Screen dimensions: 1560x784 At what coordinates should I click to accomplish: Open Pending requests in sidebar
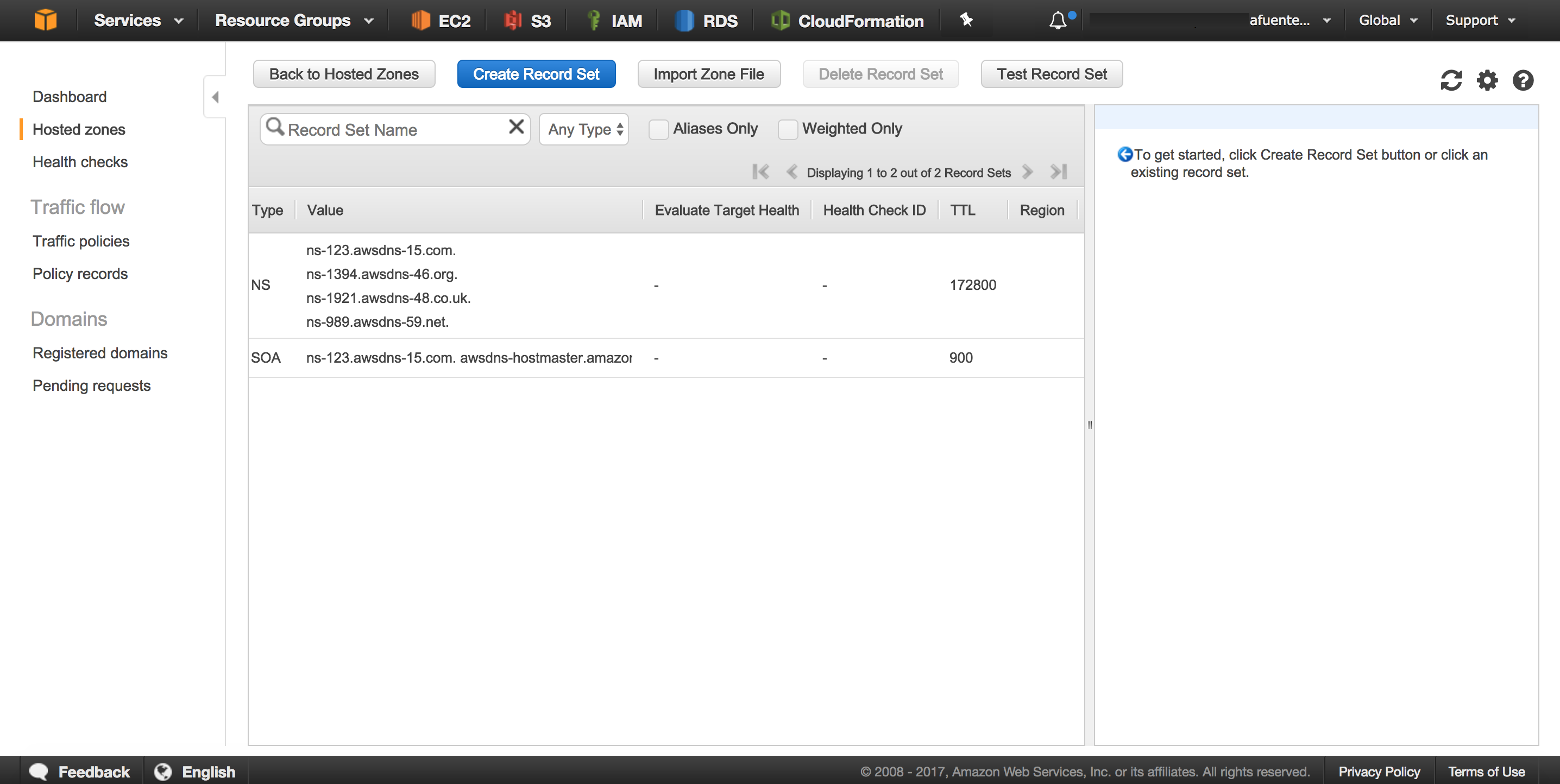click(x=91, y=385)
